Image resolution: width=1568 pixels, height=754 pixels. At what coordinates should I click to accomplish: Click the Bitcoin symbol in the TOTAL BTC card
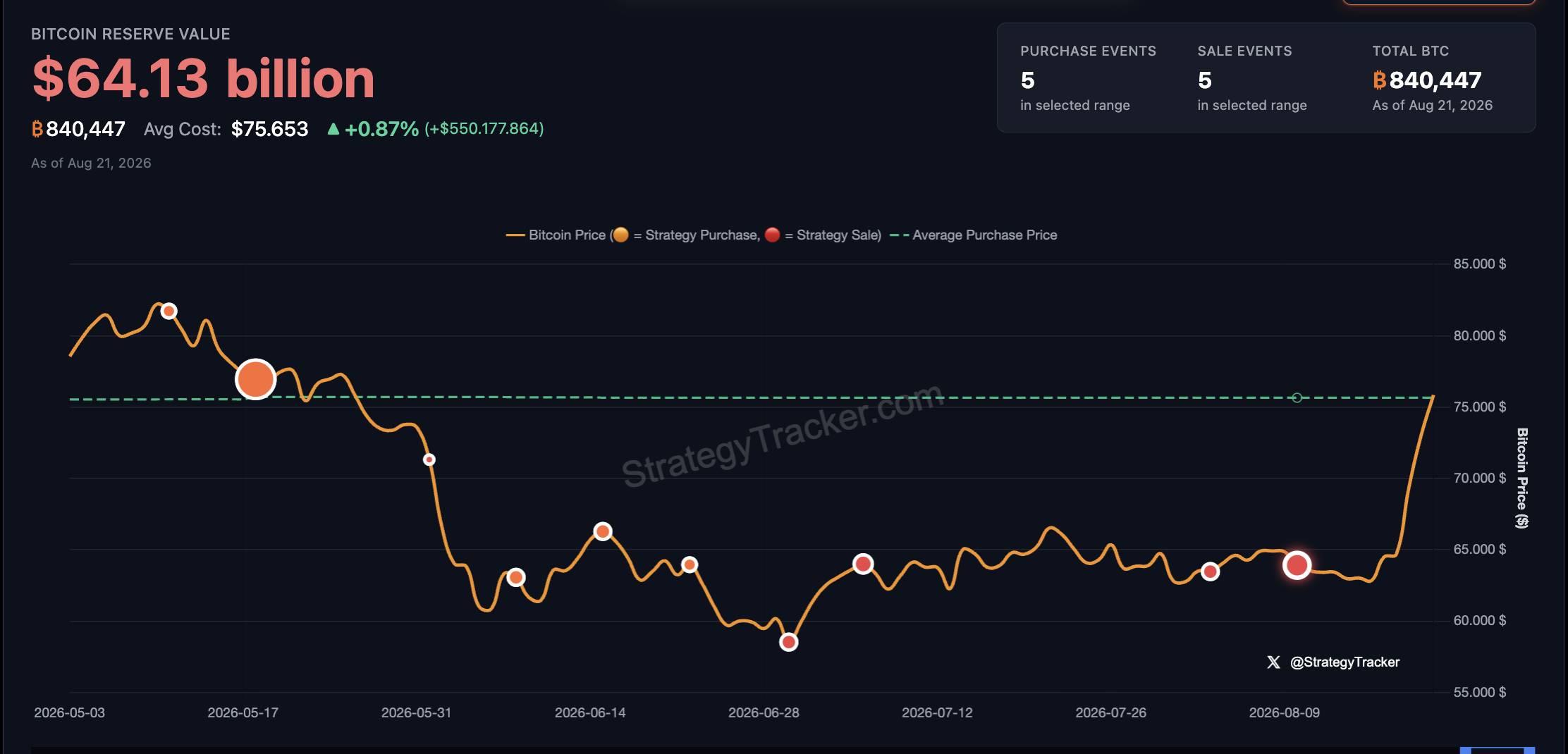tap(1380, 80)
